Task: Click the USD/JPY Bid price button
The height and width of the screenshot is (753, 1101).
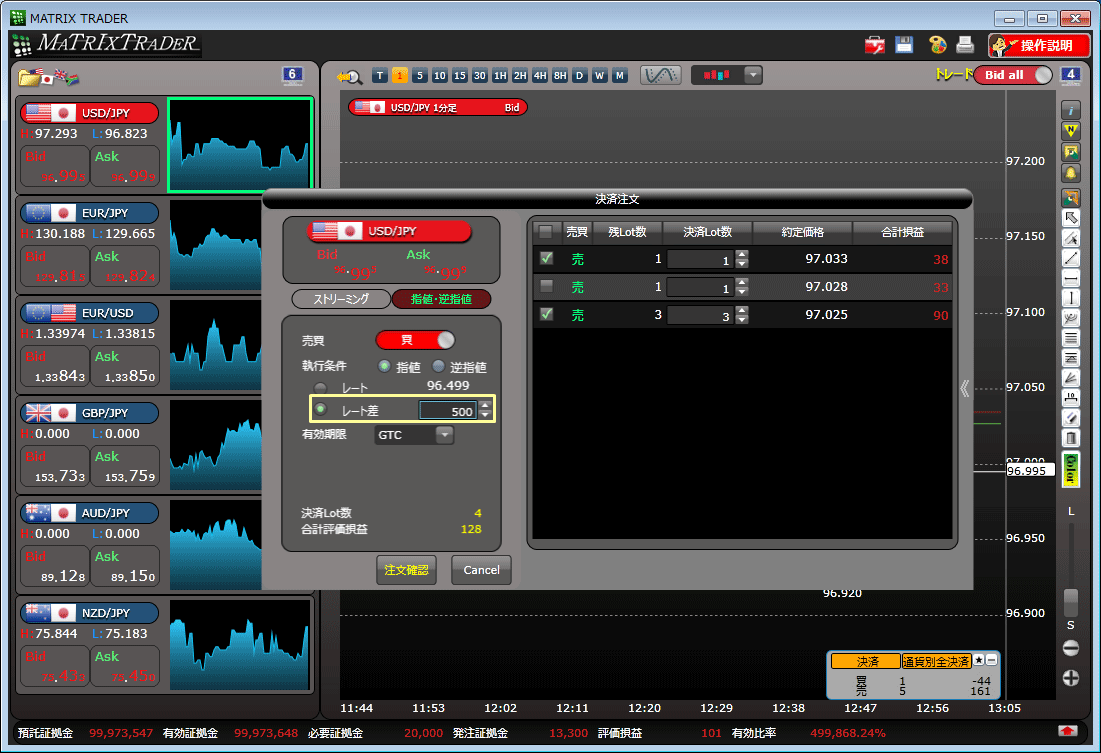Action: 54,166
